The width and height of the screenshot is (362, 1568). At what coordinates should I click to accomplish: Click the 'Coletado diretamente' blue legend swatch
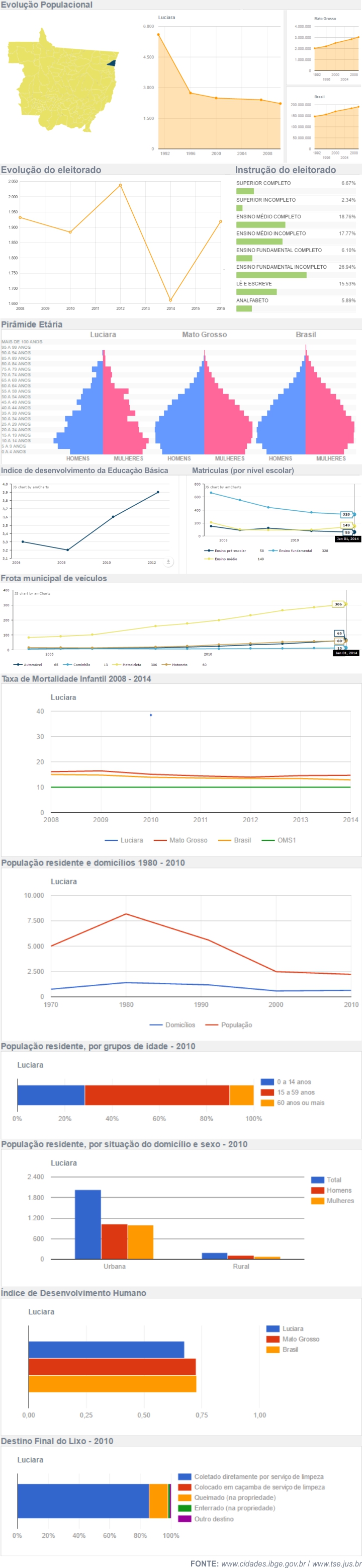click(185, 1476)
